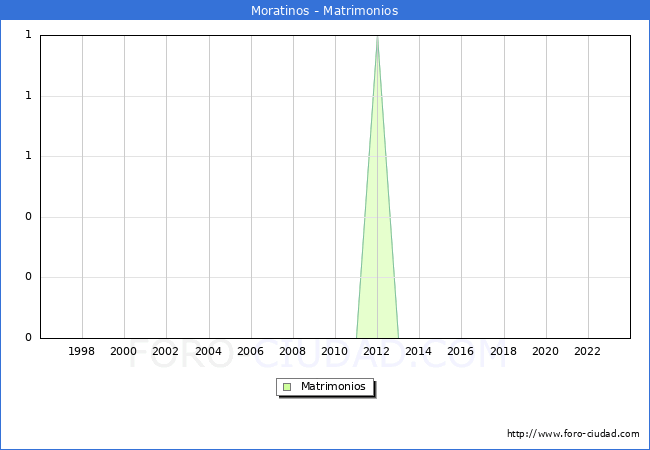This screenshot has width=650, height=450.
Task: Select the 2016 x-axis label
Action: click(x=461, y=352)
